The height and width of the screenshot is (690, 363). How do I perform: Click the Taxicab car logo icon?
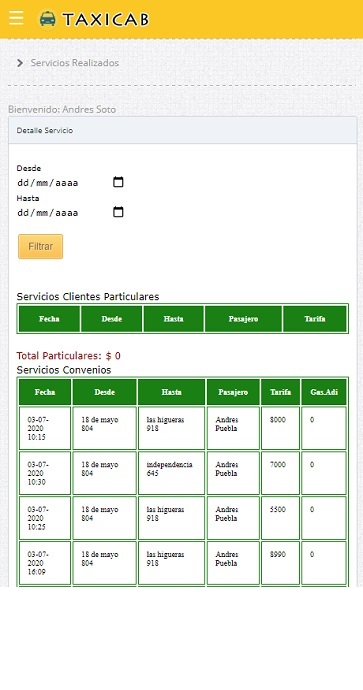tap(47, 19)
